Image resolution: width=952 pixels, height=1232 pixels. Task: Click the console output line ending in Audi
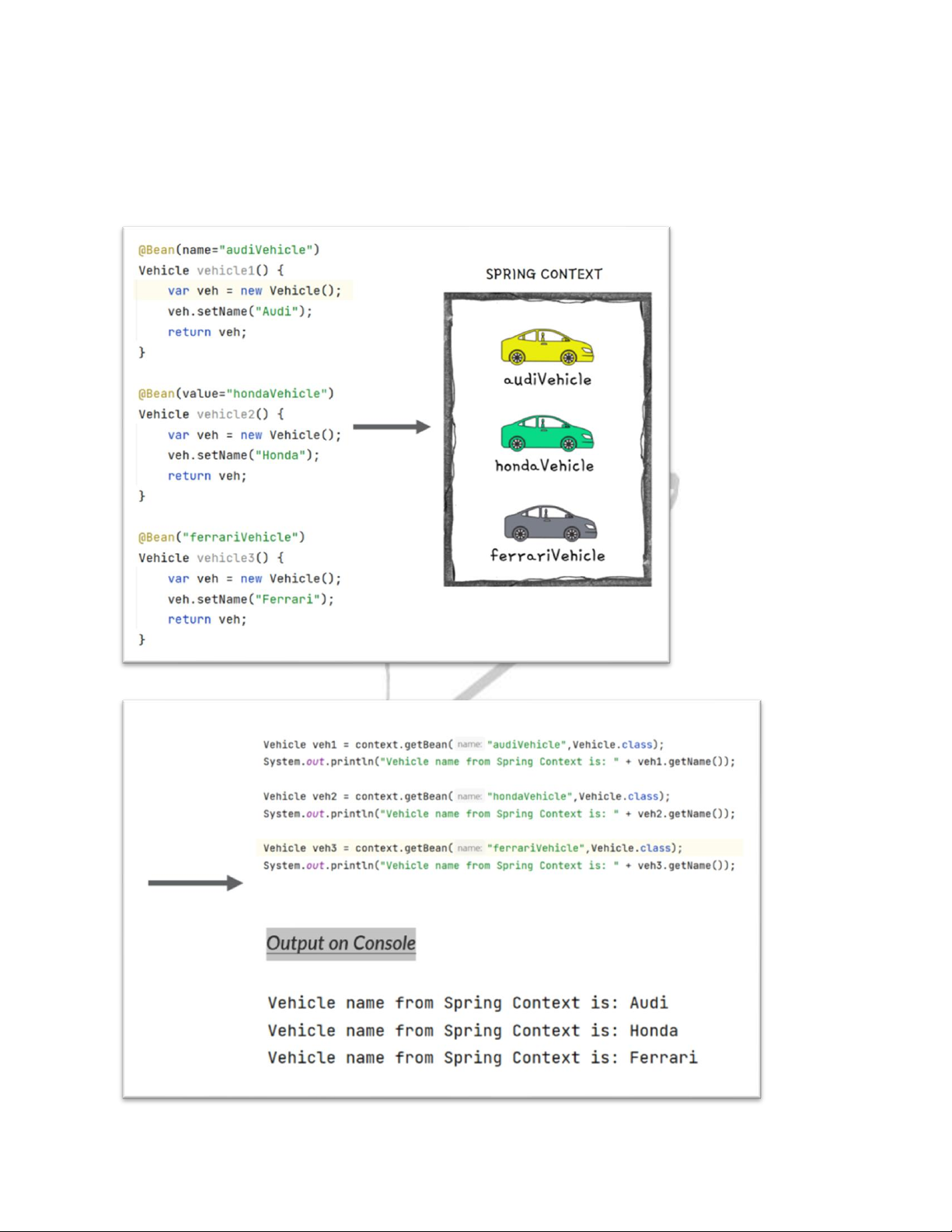[x=468, y=1003]
